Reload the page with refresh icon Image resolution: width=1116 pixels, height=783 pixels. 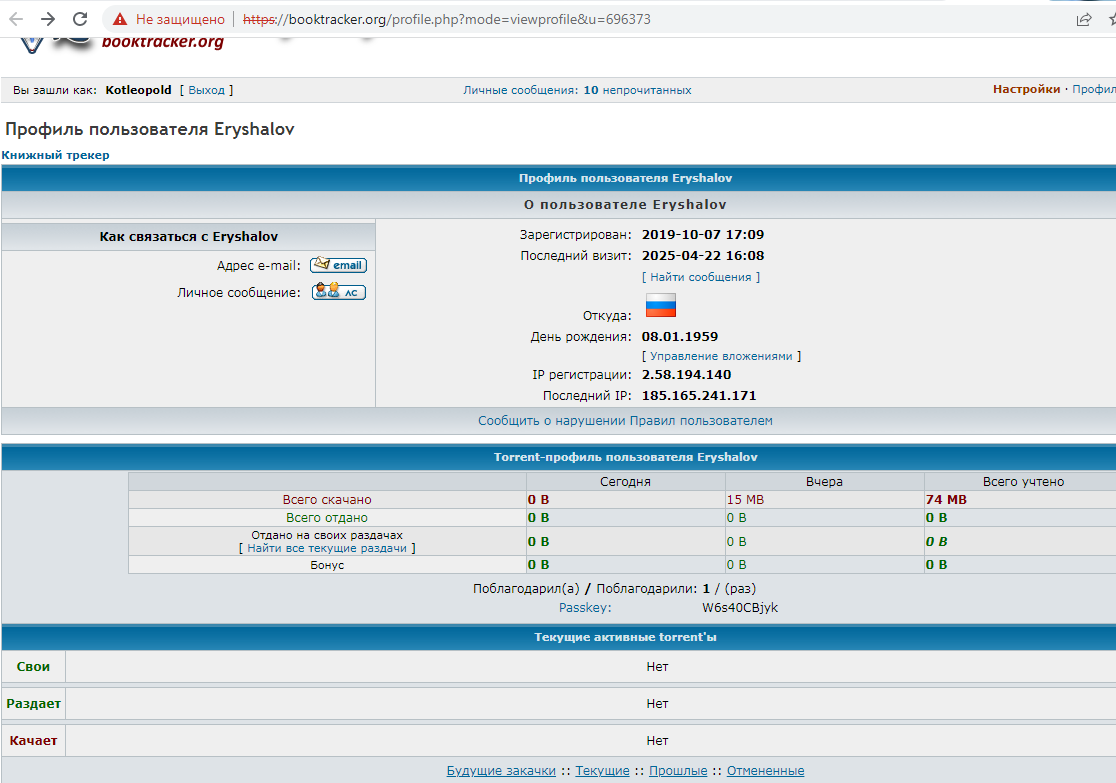click(x=80, y=19)
